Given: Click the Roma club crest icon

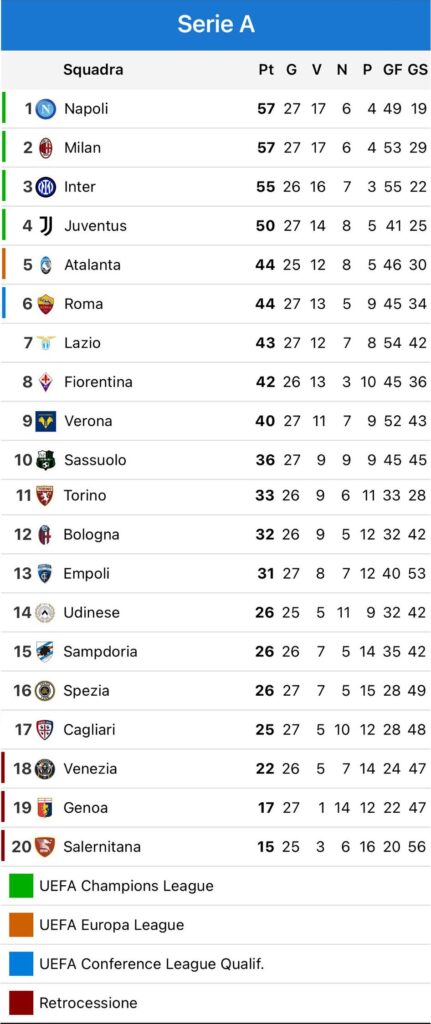Looking at the screenshot, I should coord(46,304).
